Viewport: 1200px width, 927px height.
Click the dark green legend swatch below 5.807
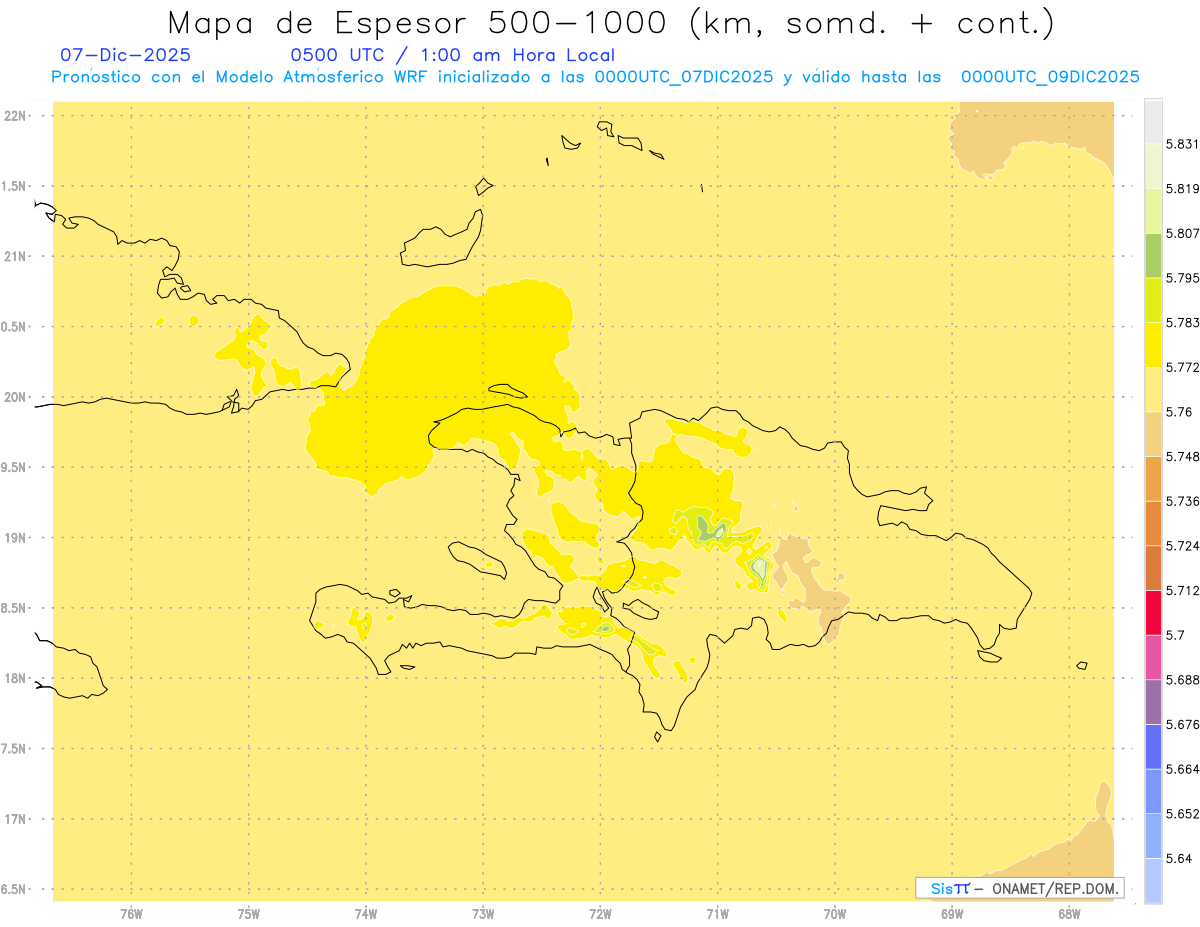[x=1153, y=255]
